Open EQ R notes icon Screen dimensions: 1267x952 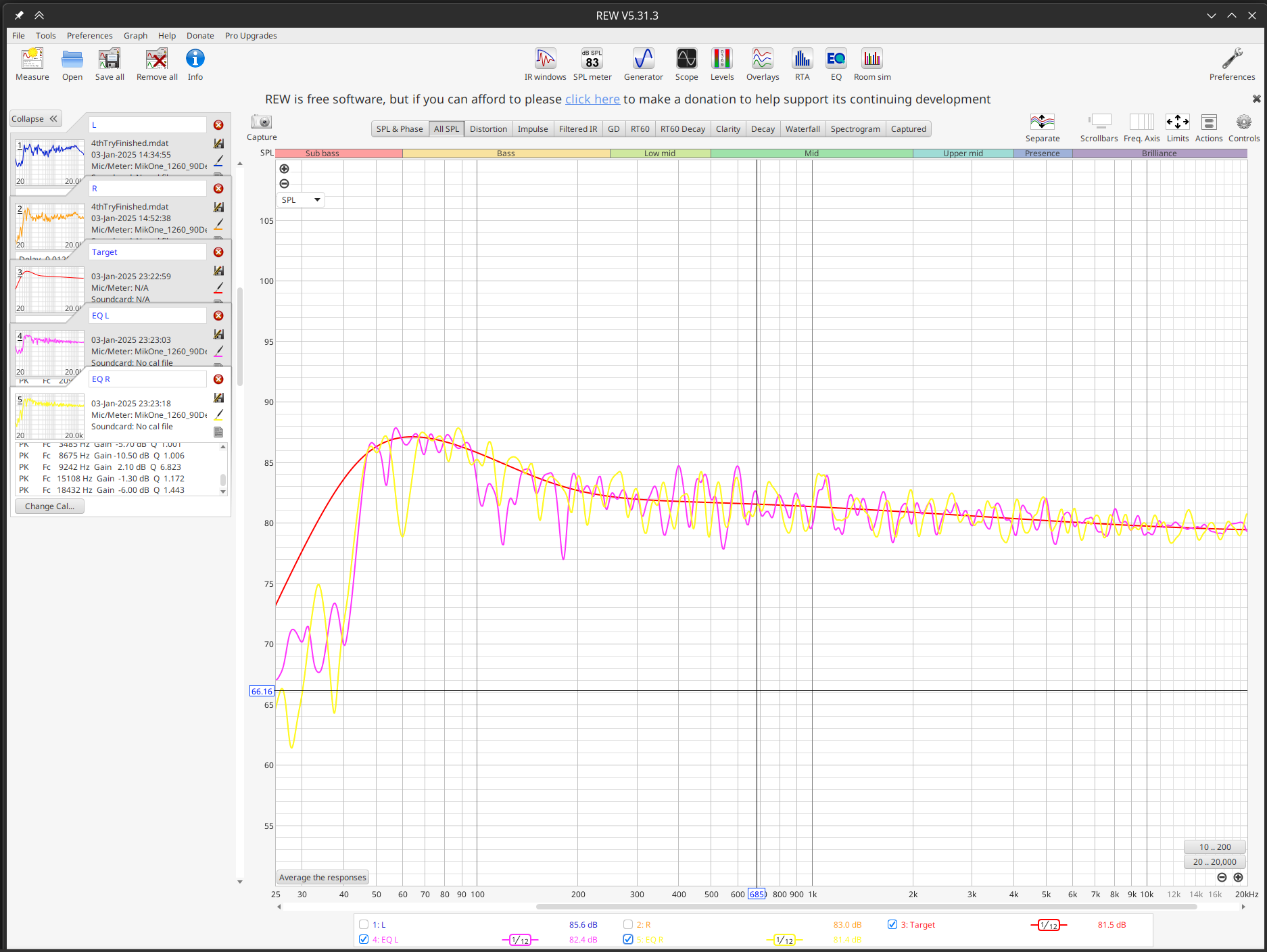click(x=218, y=432)
